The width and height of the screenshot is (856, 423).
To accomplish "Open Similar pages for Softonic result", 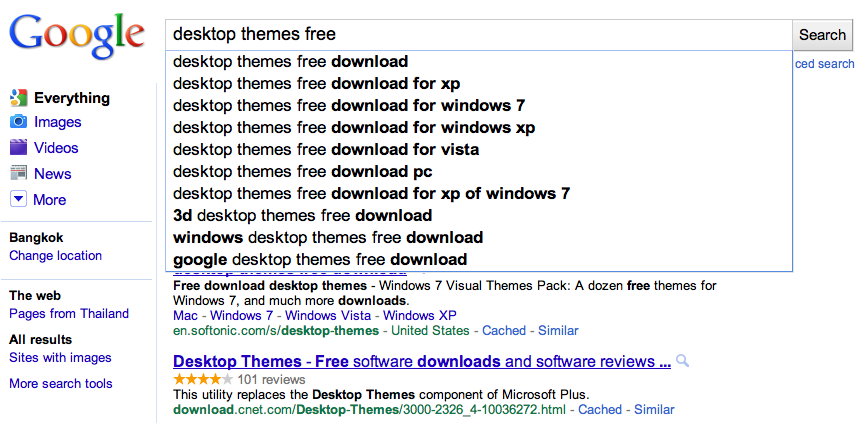I will [x=558, y=330].
